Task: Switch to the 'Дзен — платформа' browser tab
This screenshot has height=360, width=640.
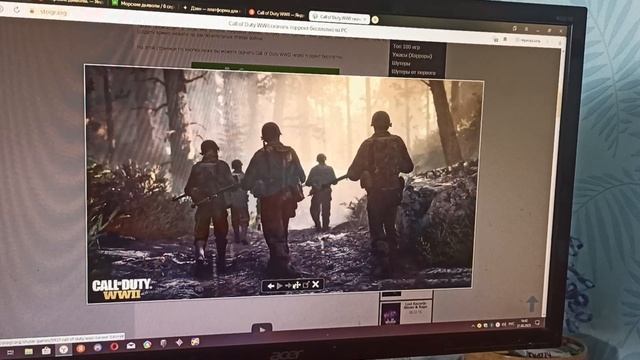Action: coord(212,9)
